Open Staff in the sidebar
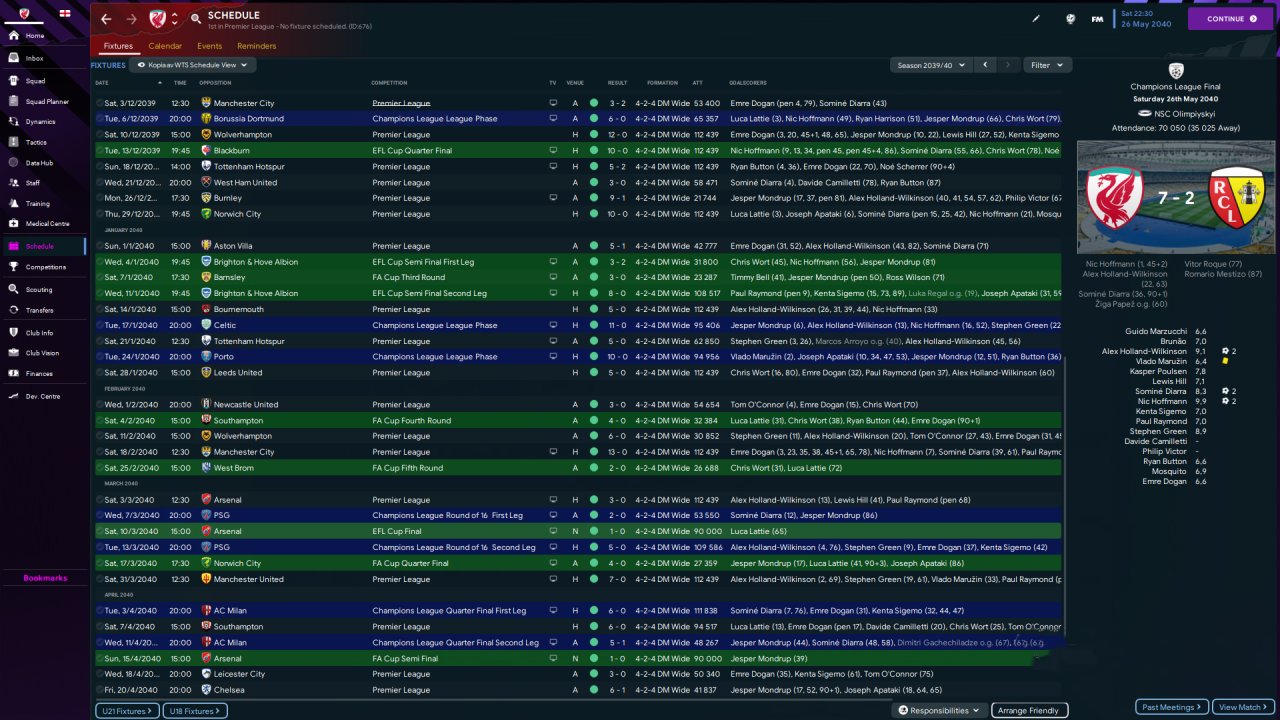 pyautogui.click(x=33, y=183)
